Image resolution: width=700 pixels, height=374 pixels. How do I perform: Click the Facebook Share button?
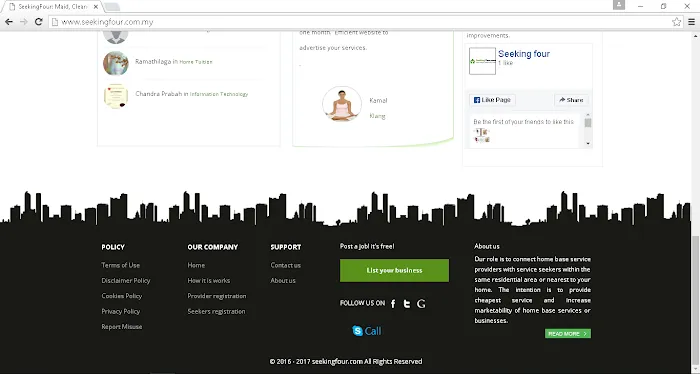point(571,100)
